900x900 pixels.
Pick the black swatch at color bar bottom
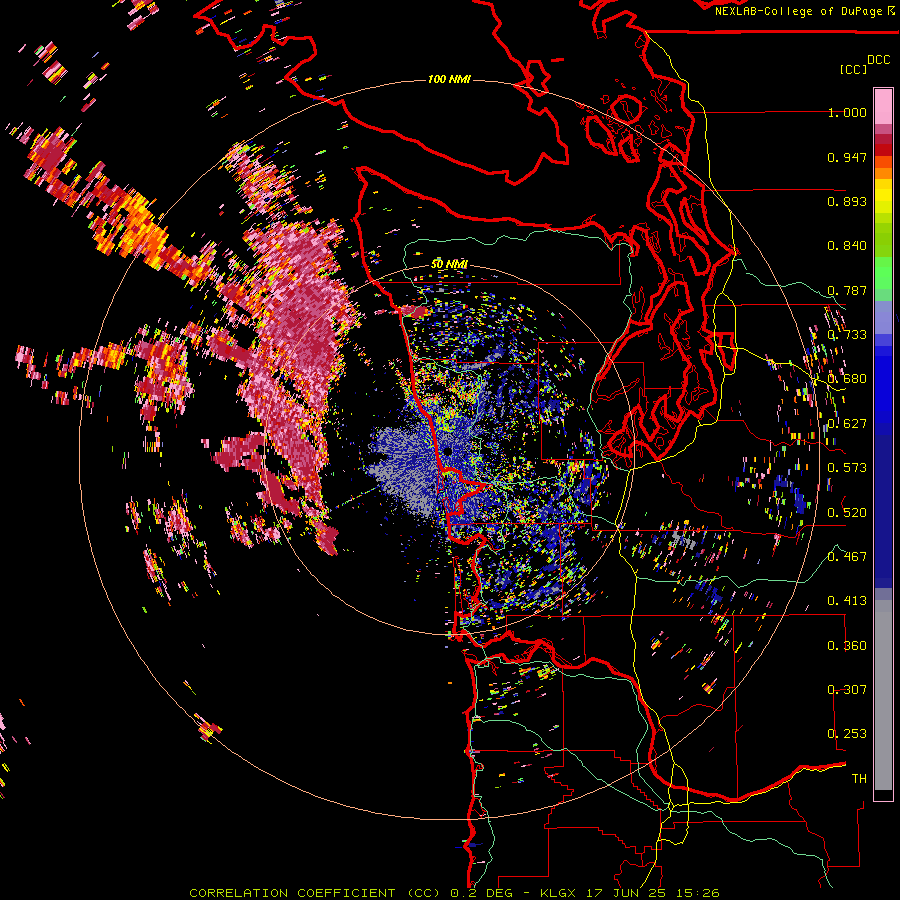coord(883,796)
